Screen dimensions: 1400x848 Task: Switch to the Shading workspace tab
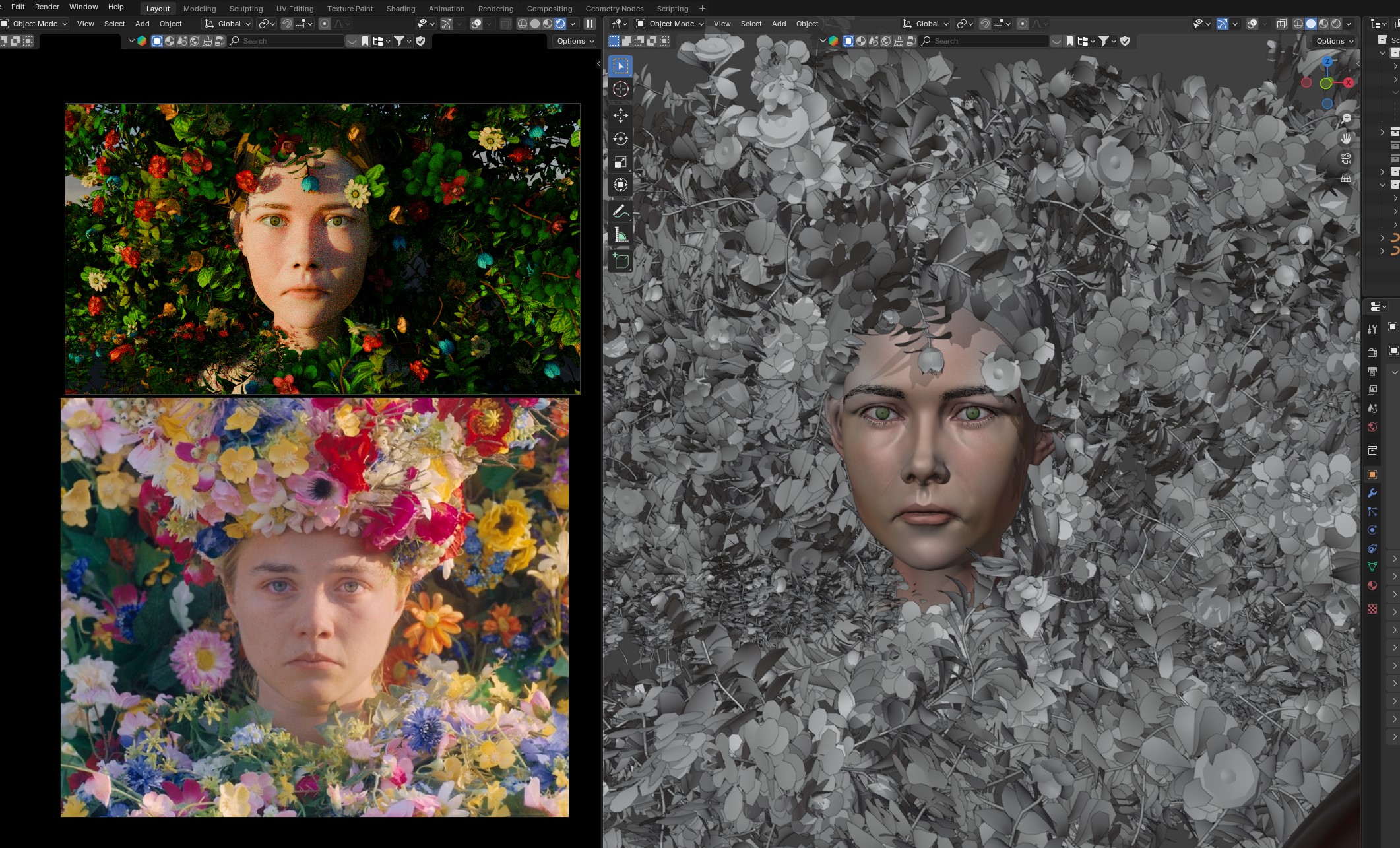pos(400,9)
